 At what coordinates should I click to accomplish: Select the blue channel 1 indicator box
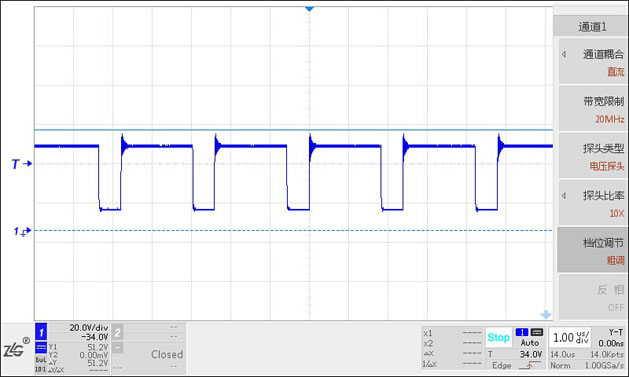pos(41,332)
